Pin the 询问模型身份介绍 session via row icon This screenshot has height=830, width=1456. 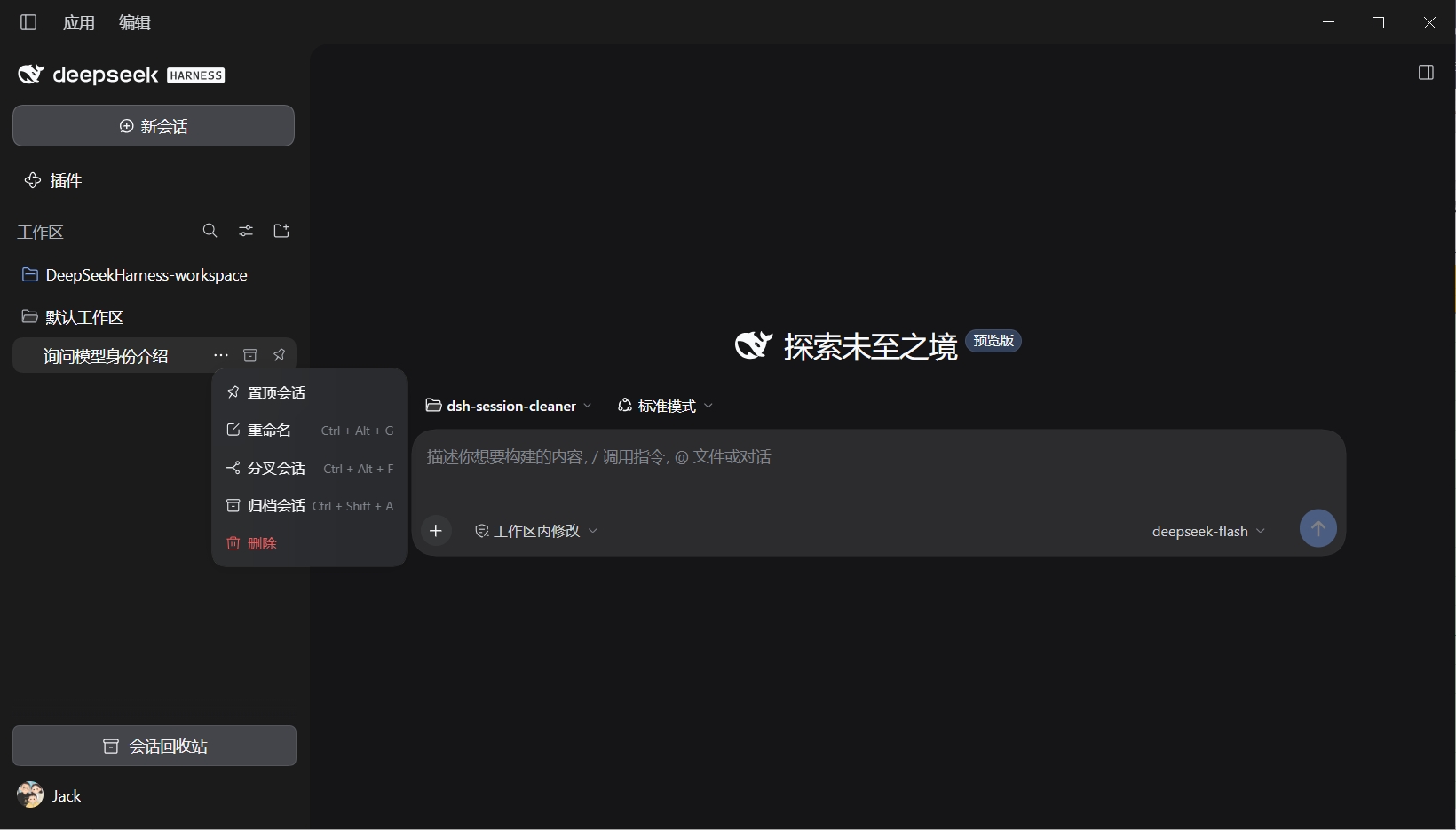[280, 356]
